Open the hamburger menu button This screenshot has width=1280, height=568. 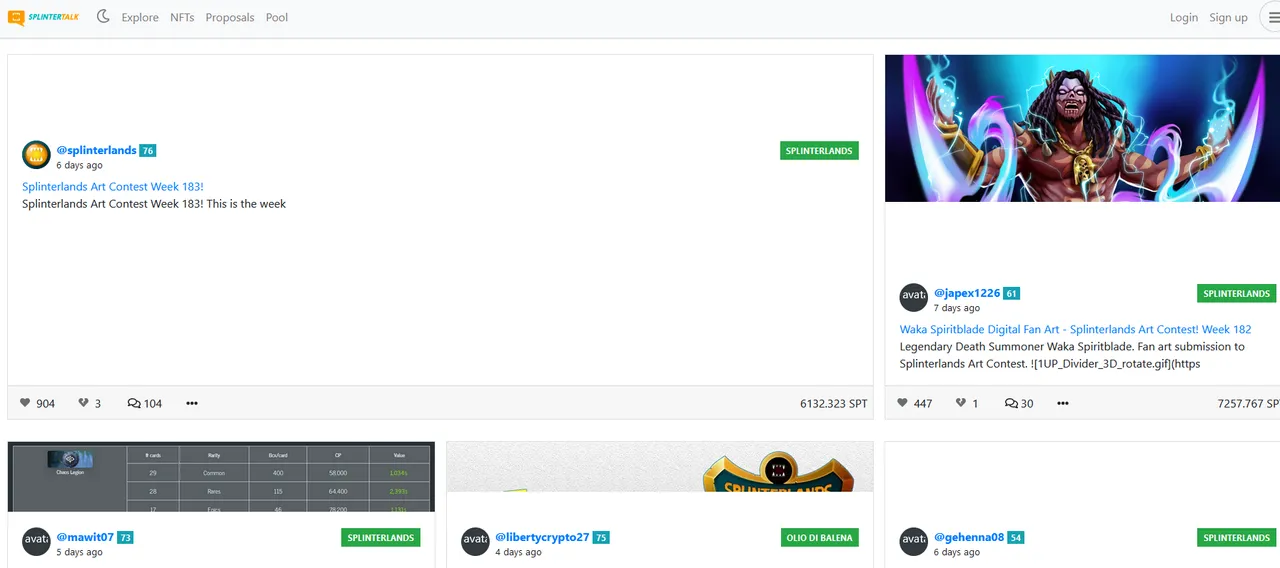coord(1273,17)
